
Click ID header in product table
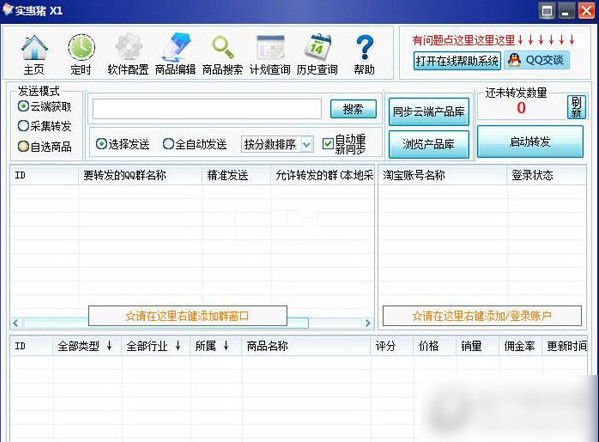click(31, 346)
